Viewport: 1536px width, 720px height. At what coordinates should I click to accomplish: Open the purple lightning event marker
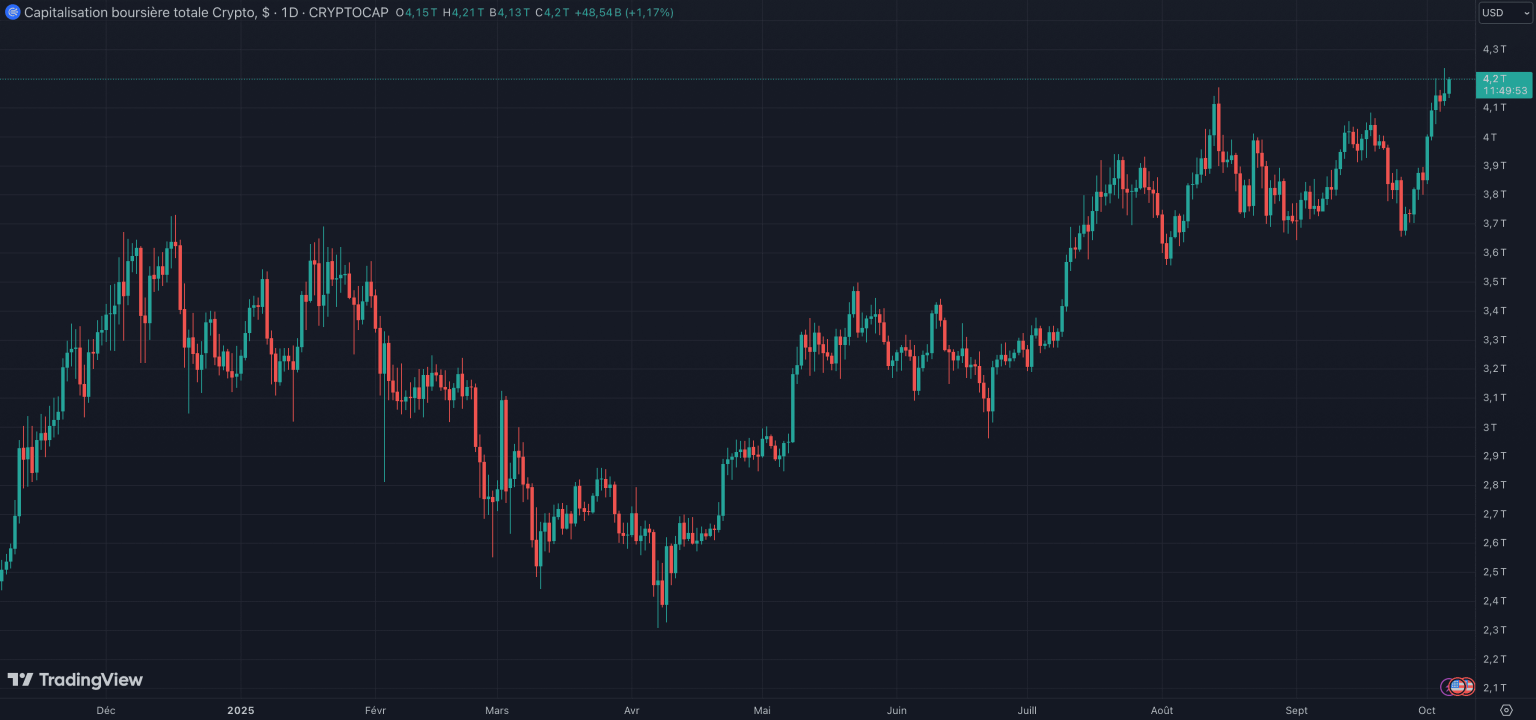(1446, 687)
